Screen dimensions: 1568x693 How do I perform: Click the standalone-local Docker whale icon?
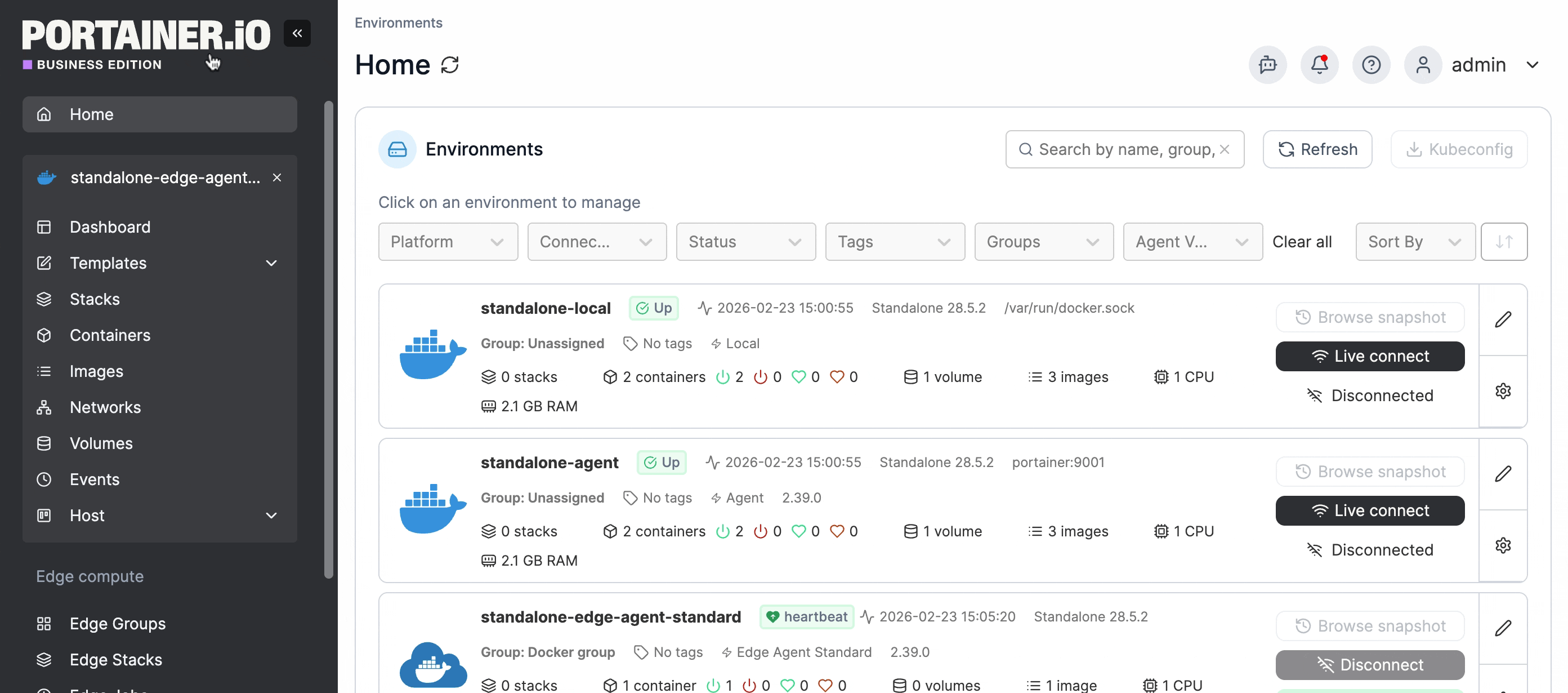pos(433,354)
